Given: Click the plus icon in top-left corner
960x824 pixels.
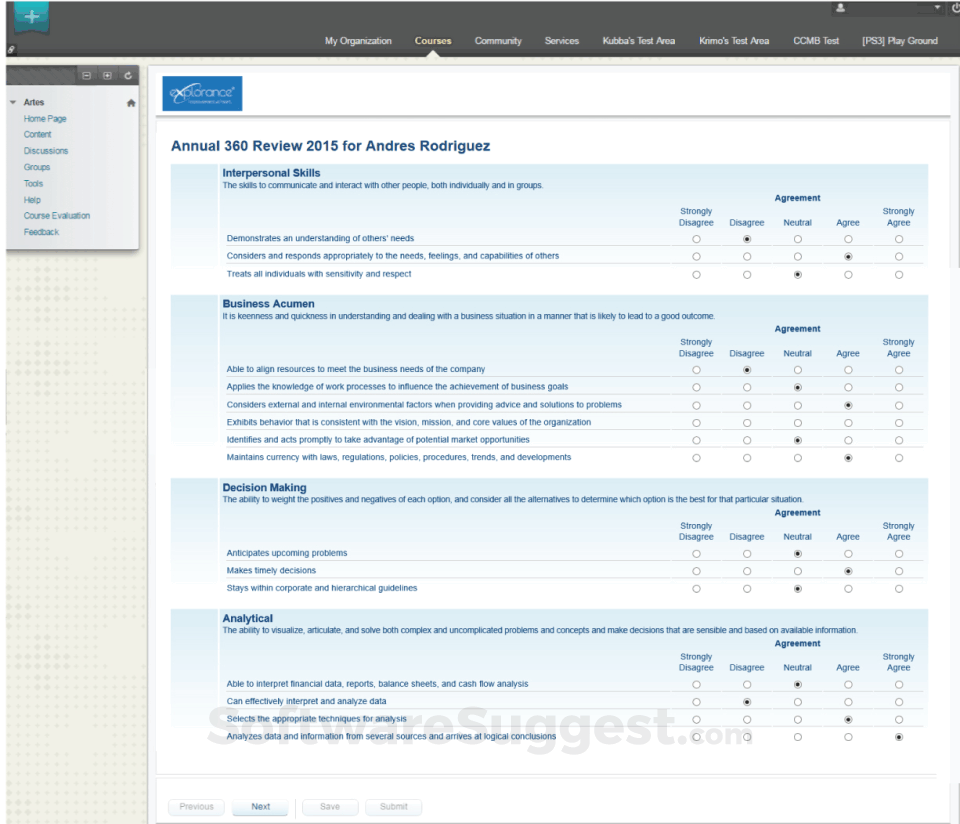Looking at the screenshot, I should (32, 17).
